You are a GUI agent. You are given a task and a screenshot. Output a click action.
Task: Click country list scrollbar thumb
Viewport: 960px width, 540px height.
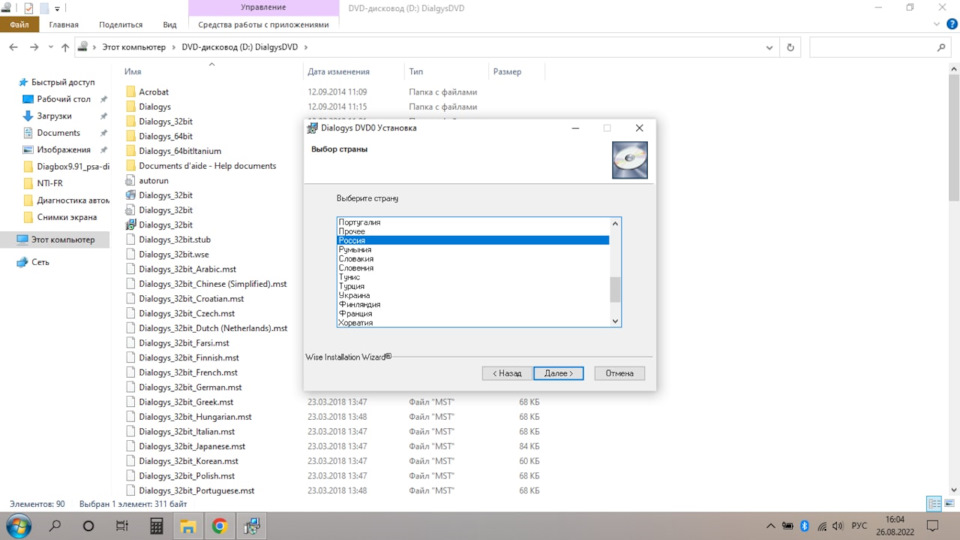click(x=615, y=290)
